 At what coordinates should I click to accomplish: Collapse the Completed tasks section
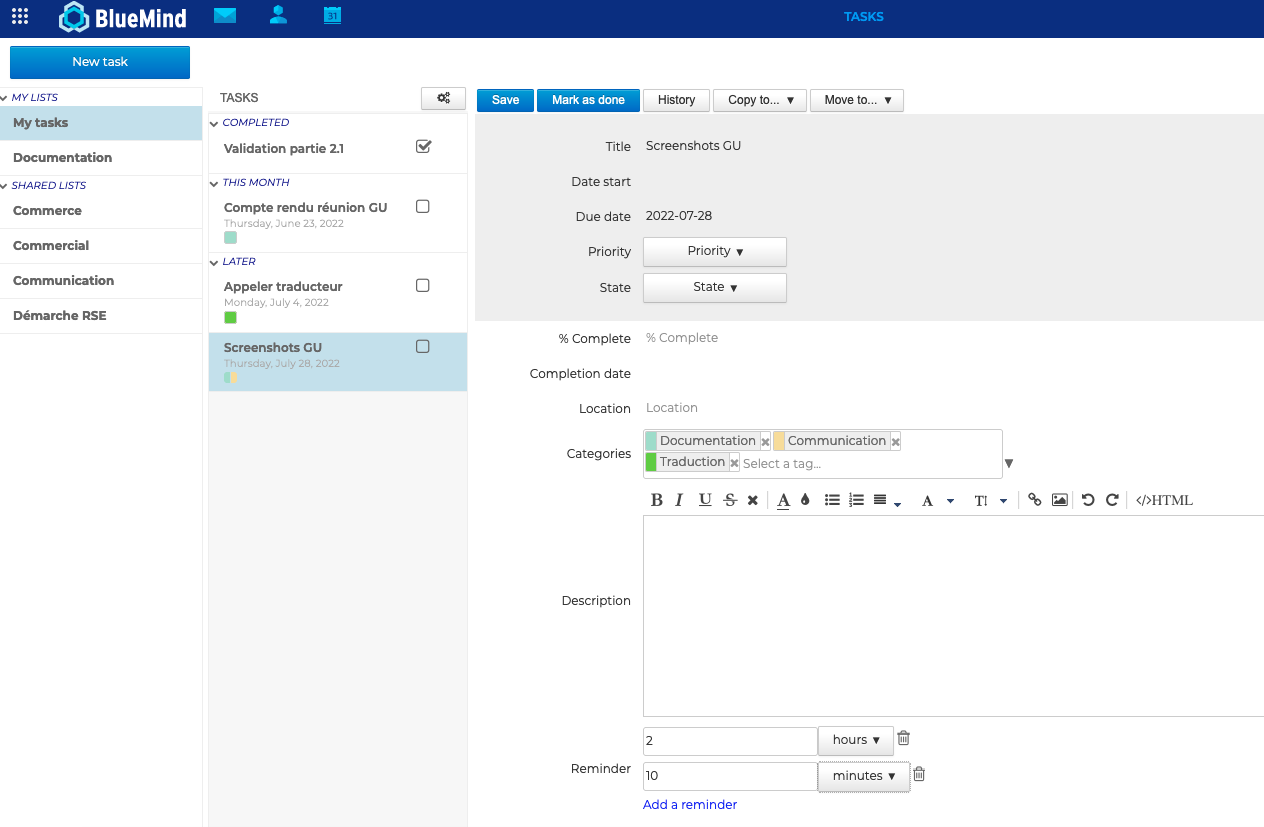215,123
